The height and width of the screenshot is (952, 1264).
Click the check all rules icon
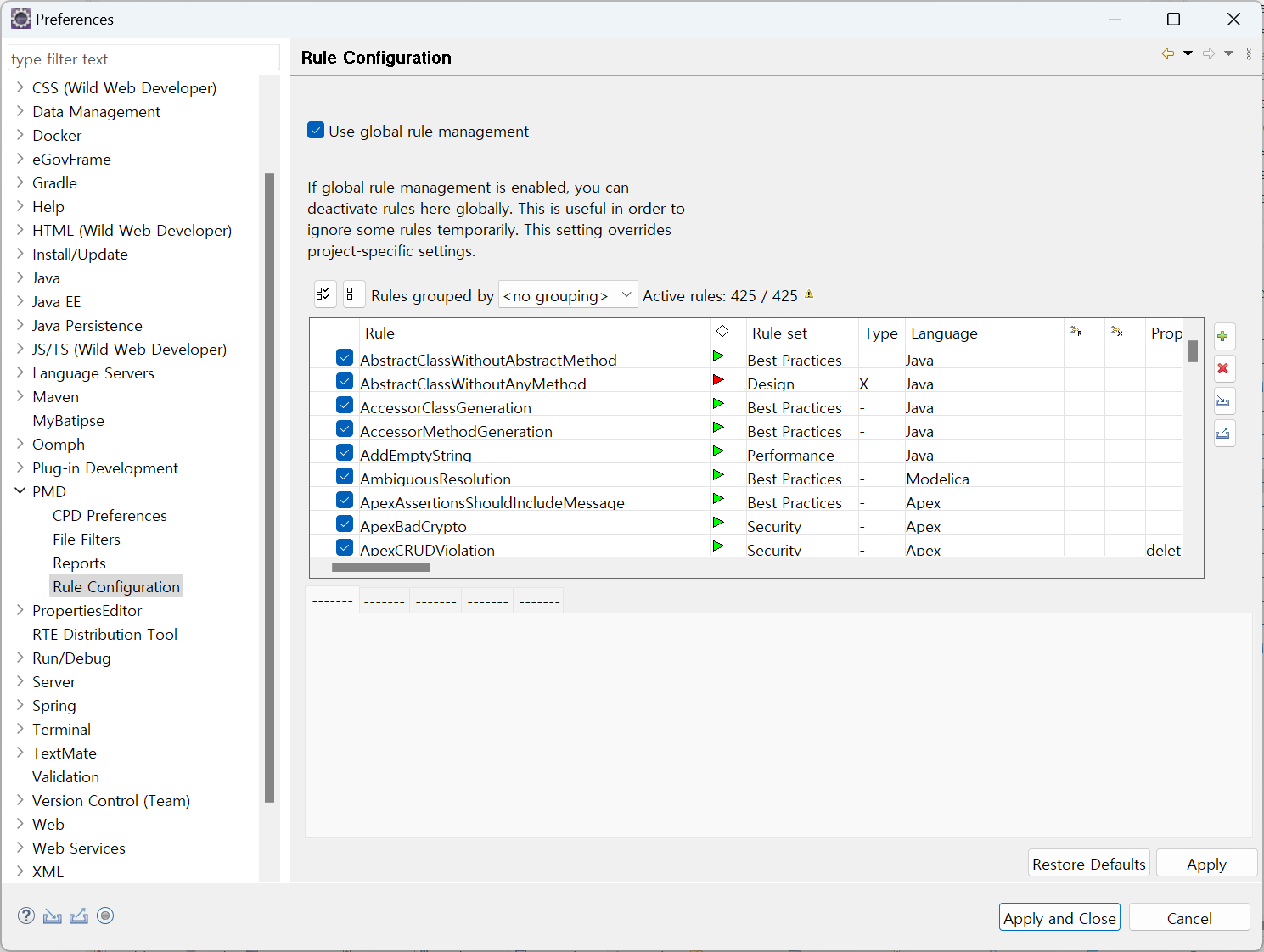coord(324,294)
